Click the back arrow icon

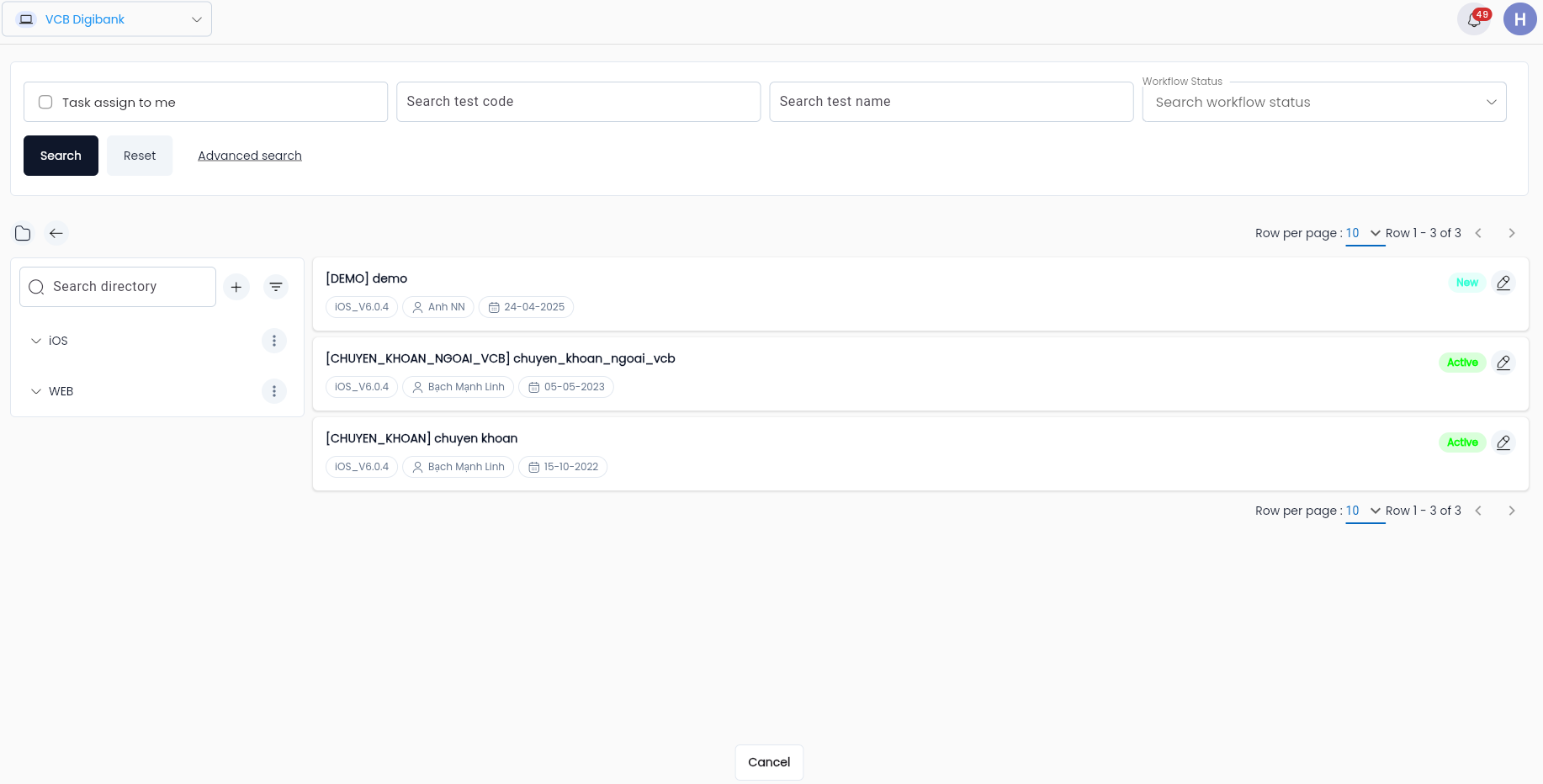point(56,233)
